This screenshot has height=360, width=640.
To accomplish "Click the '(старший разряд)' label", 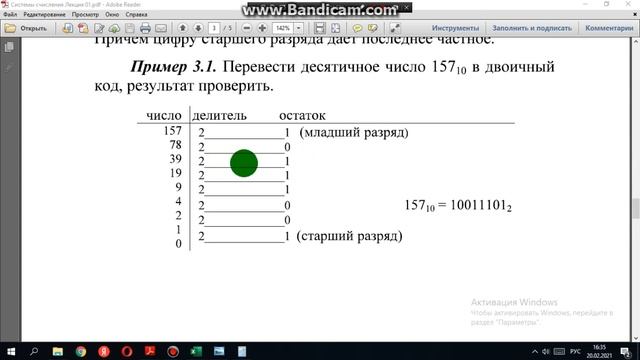I will pyautogui.click(x=349, y=236).
